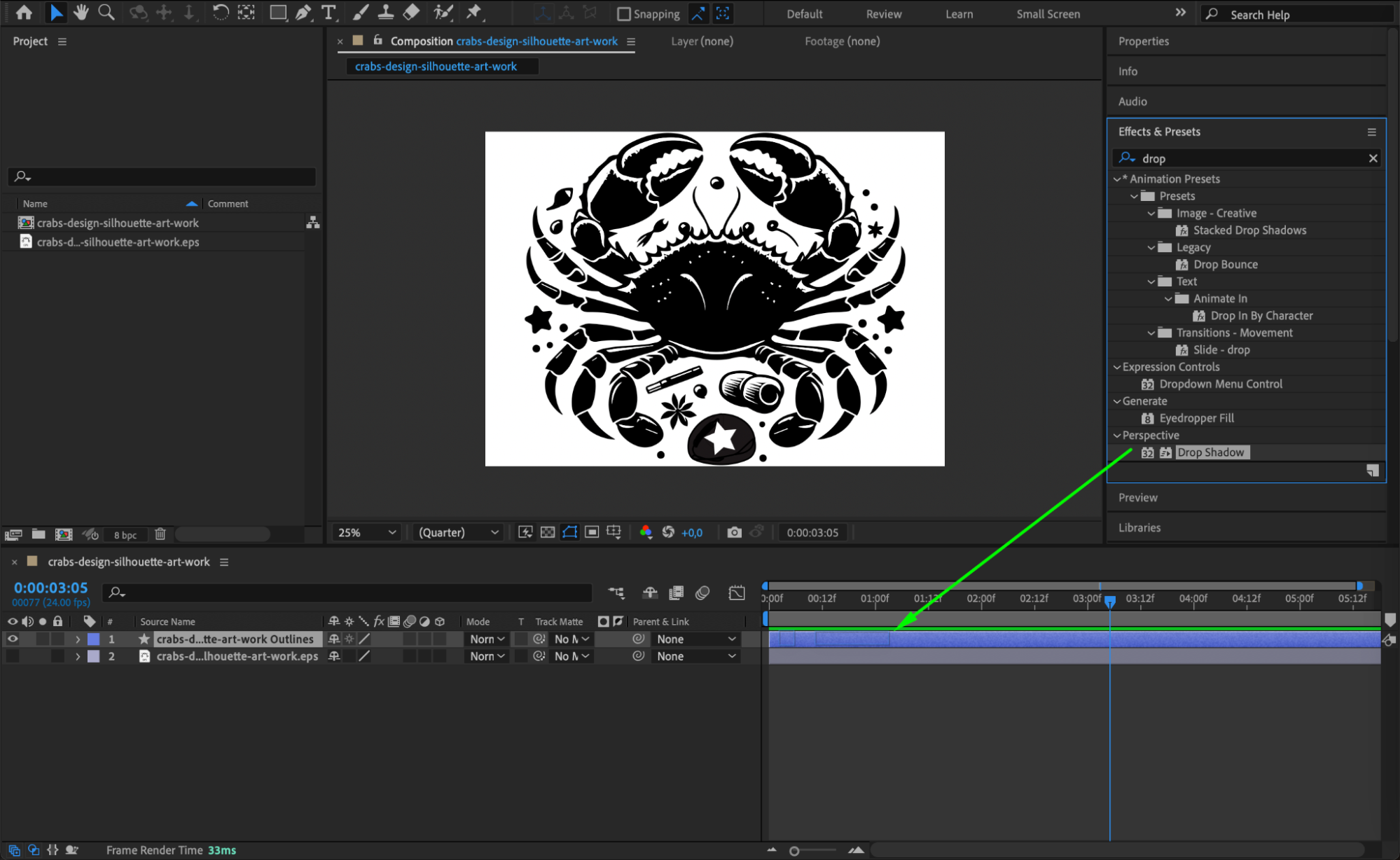Click the timeline zoom slider handle
The image size is (1400, 860).
(794, 851)
